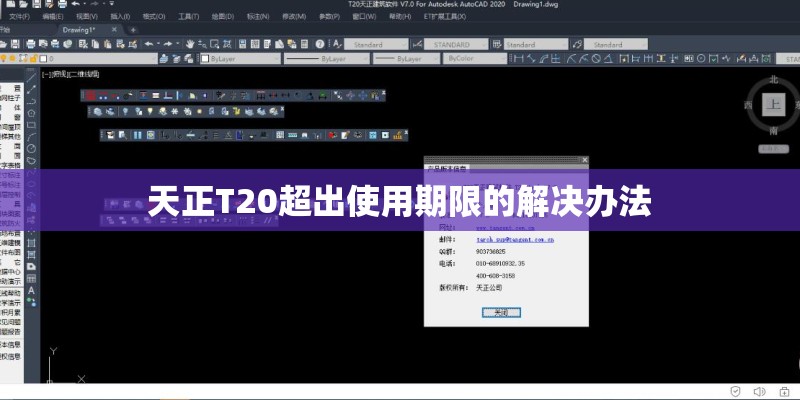Expand the undo history dropdown arrow

158,44
